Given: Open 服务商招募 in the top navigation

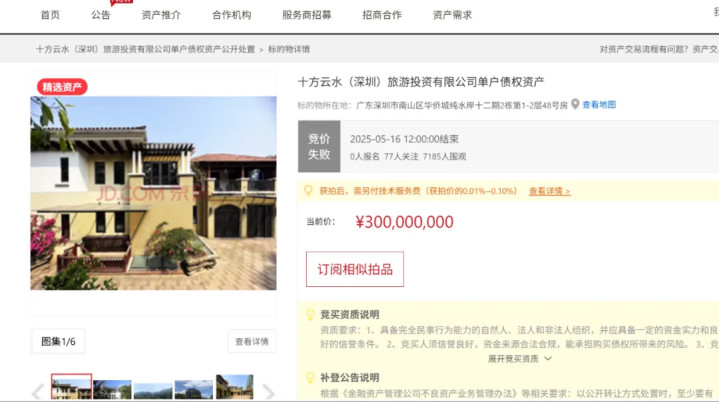Looking at the screenshot, I should tap(306, 15).
